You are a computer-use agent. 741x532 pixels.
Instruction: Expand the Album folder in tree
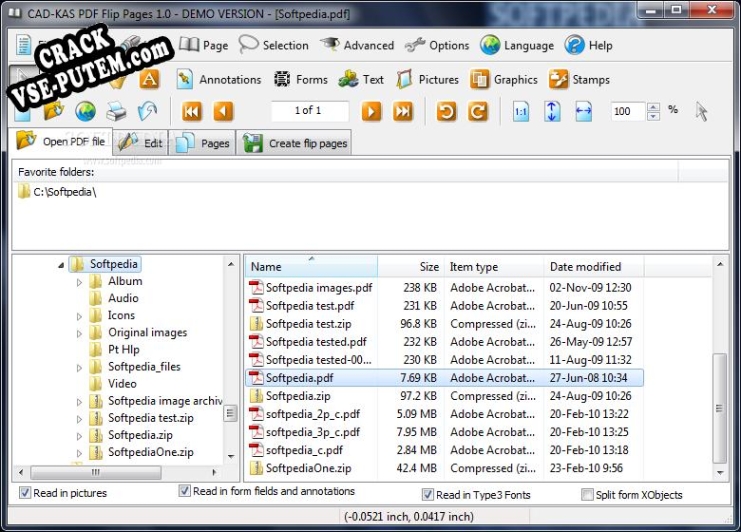pos(80,282)
